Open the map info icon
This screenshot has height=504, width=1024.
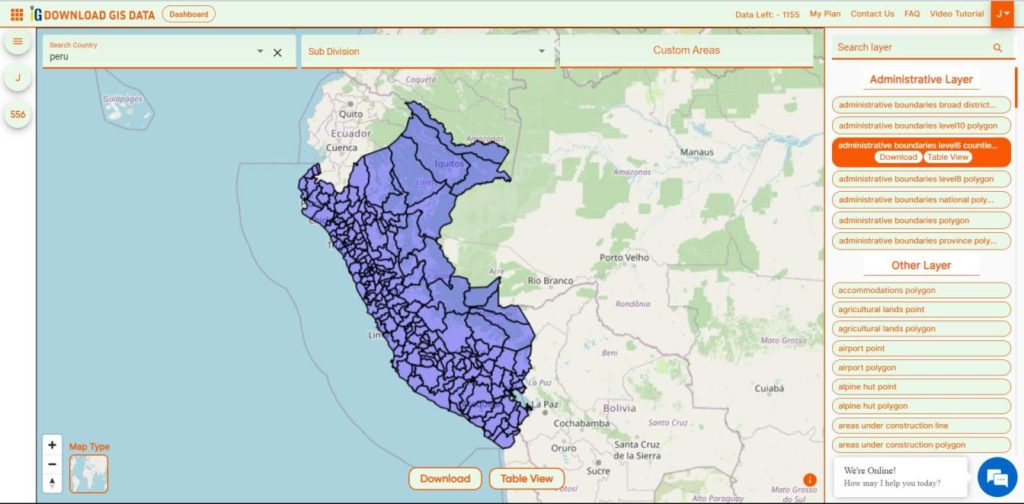tap(810, 480)
